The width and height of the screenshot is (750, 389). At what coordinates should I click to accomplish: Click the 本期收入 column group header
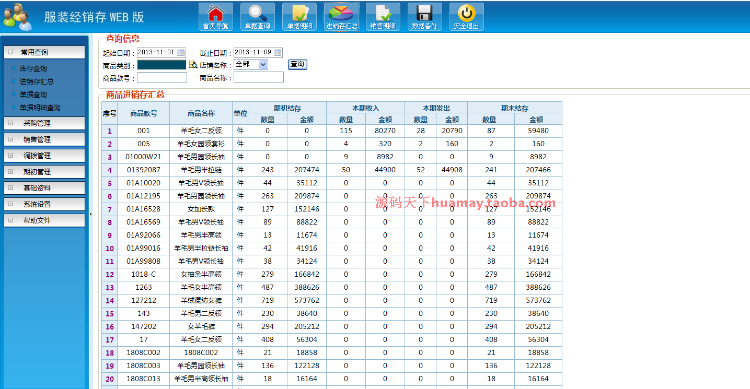click(365, 108)
